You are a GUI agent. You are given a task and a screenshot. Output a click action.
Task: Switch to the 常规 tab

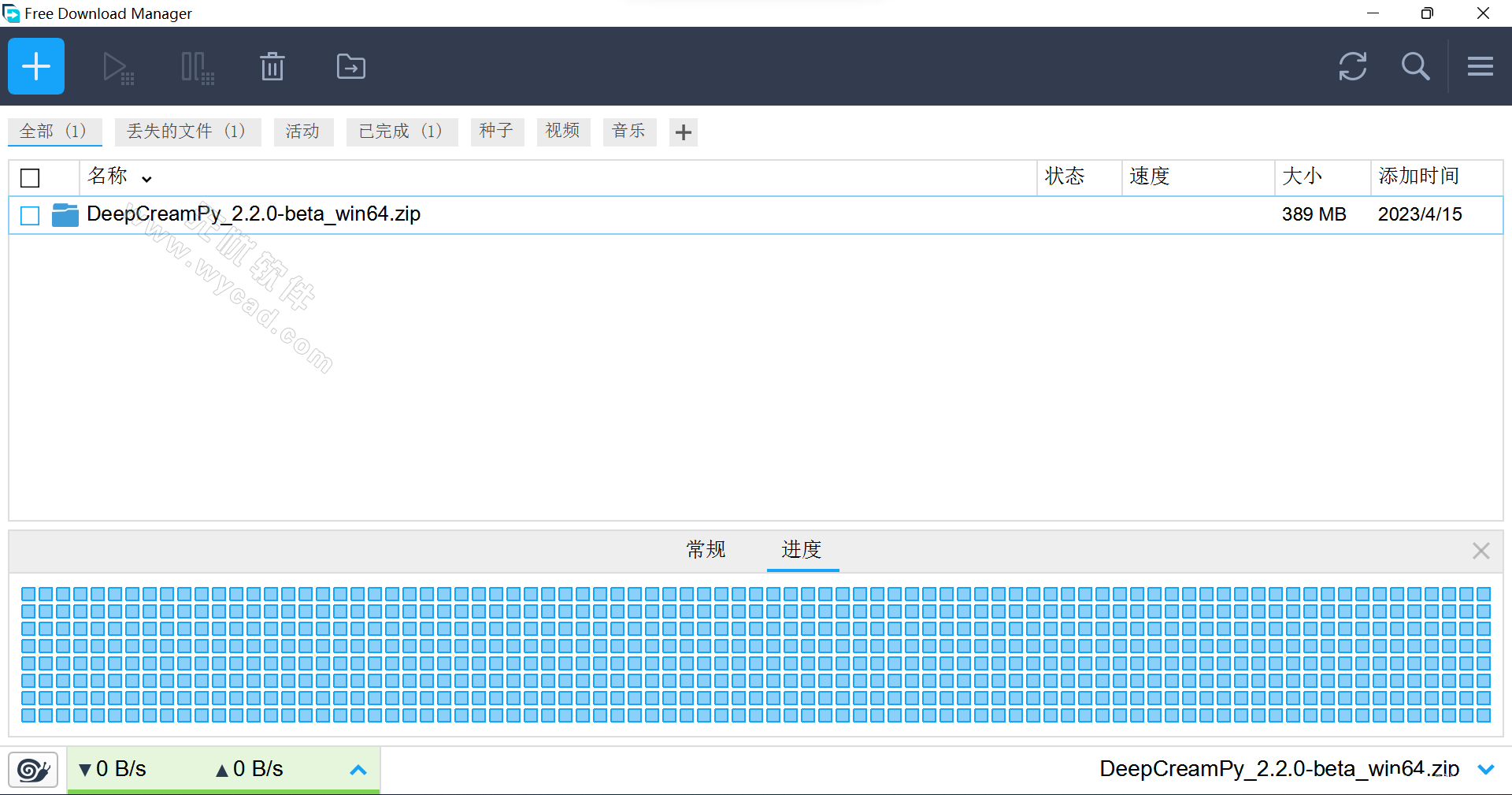click(706, 551)
